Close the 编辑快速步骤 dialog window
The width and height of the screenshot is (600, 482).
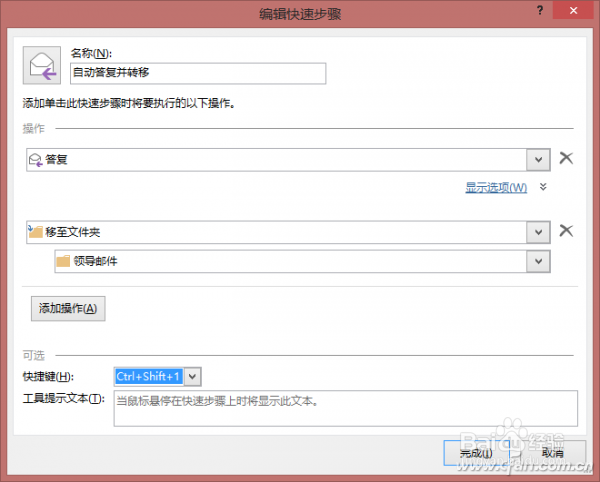click(573, 10)
